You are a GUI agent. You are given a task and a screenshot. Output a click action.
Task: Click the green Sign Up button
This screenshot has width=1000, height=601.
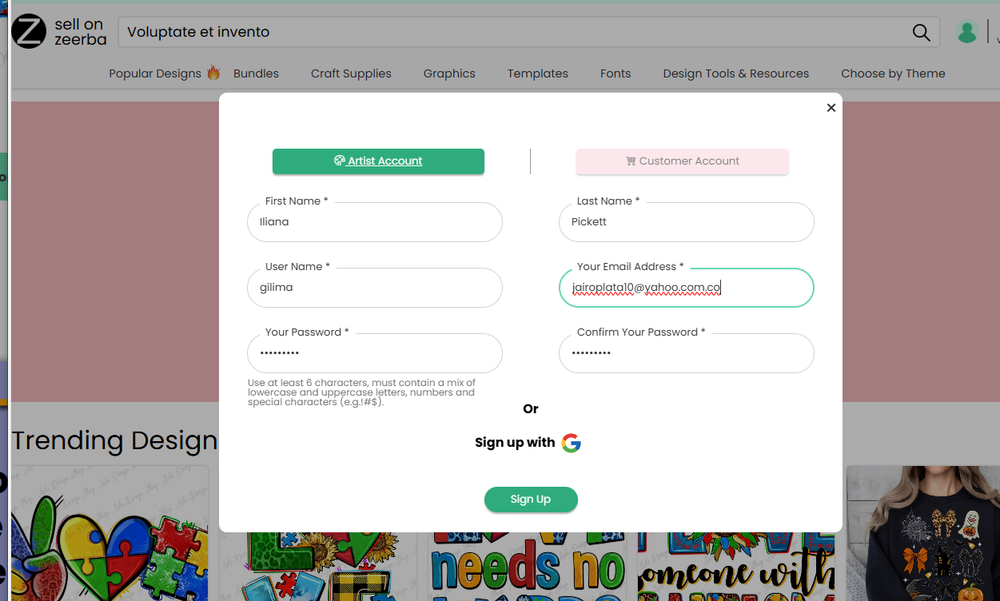pyautogui.click(x=531, y=500)
